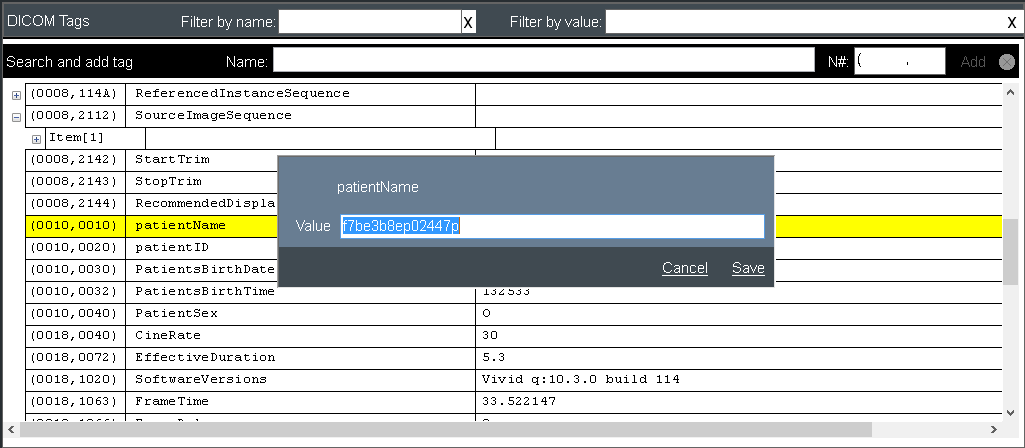The image size is (1025, 448).
Task: Click the horizontal scrollbar right arrow
Action: click(x=996, y=429)
